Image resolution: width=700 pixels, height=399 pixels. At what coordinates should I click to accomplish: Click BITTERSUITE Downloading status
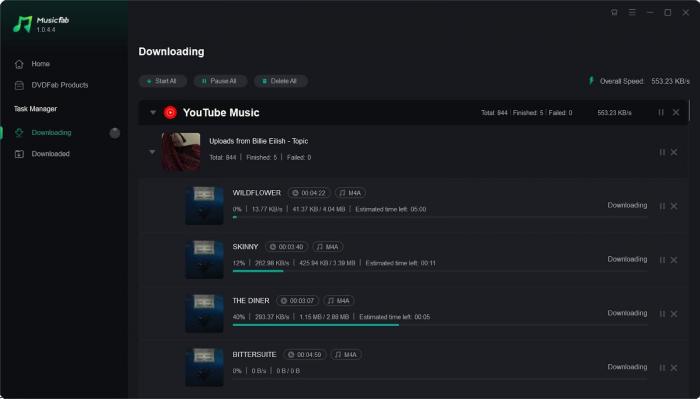tap(627, 367)
